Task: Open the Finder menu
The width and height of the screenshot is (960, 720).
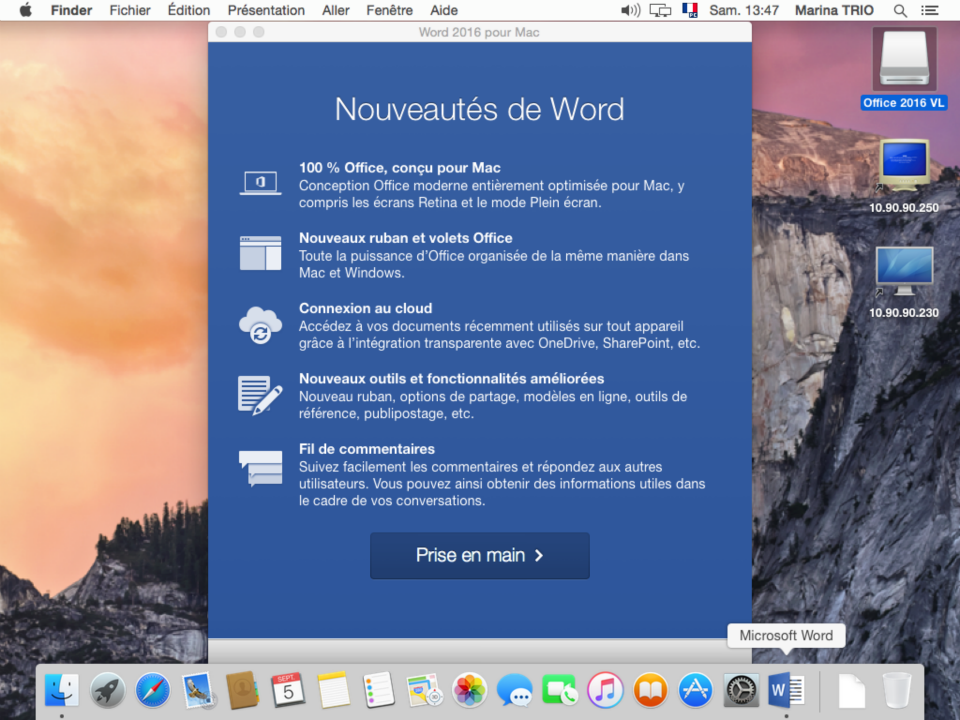Action: [71, 10]
